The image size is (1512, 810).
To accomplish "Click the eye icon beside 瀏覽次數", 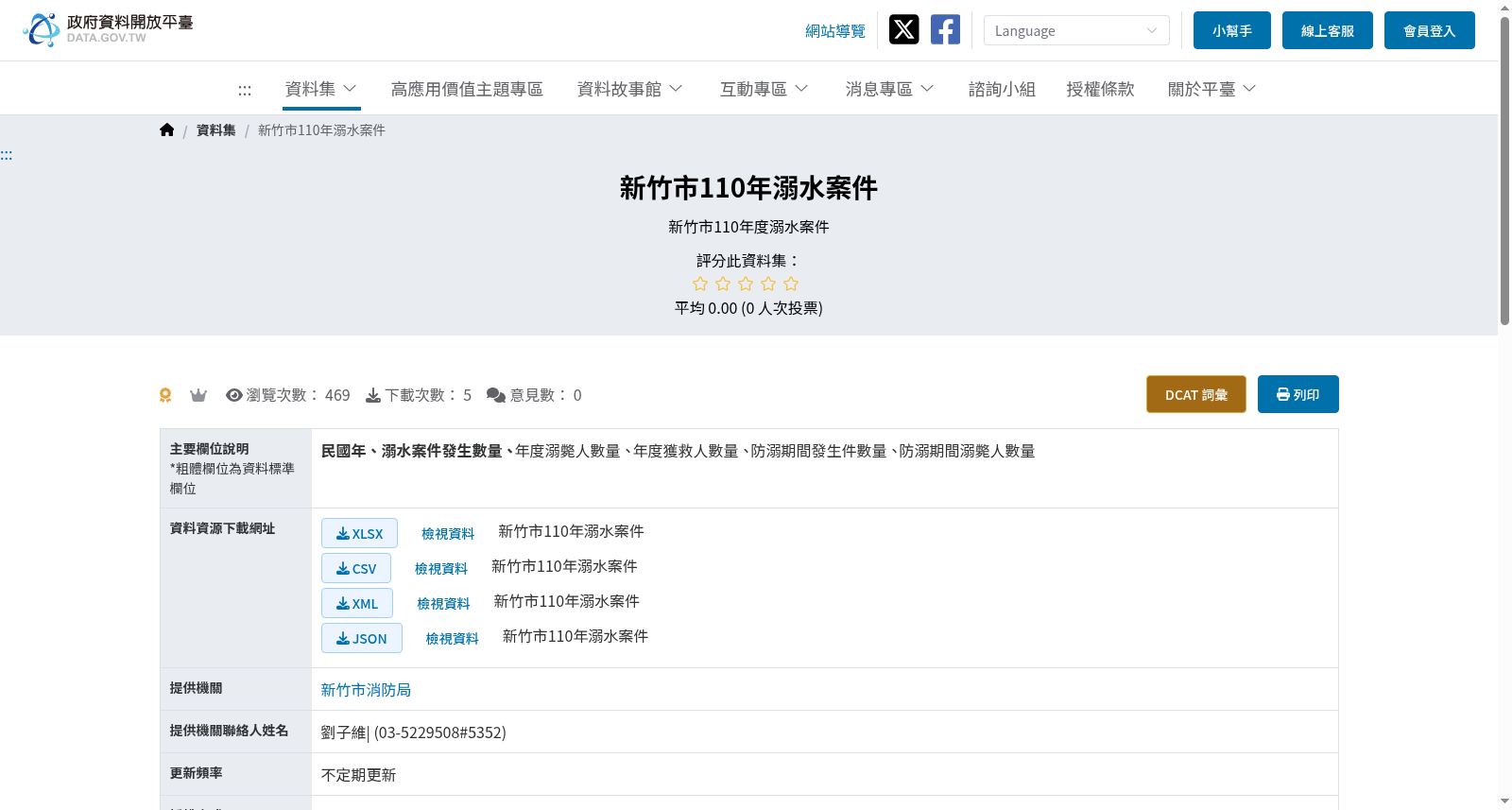I will point(234,395).
